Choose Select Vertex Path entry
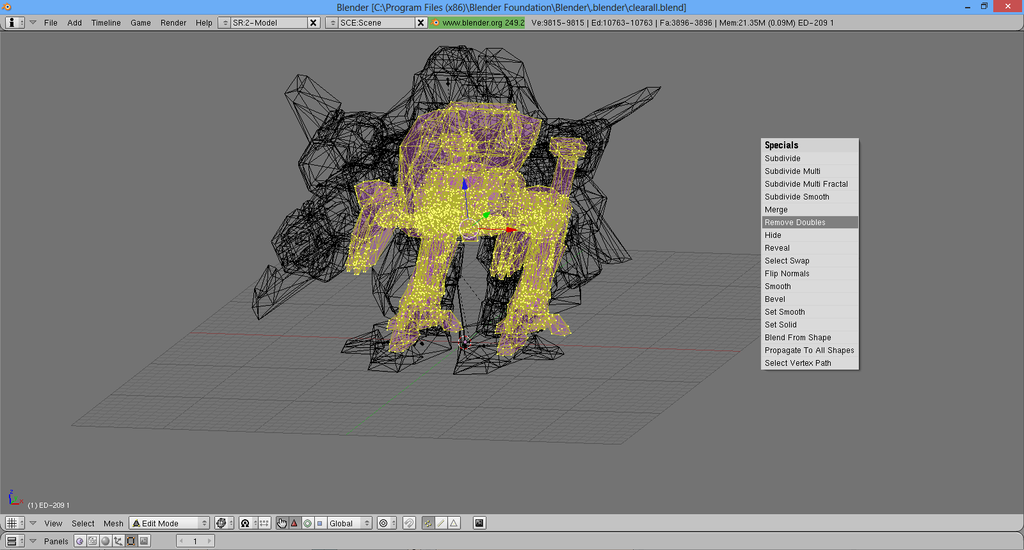The width and height of the screenshot is (1024, 550). click(x=810, y=363)
